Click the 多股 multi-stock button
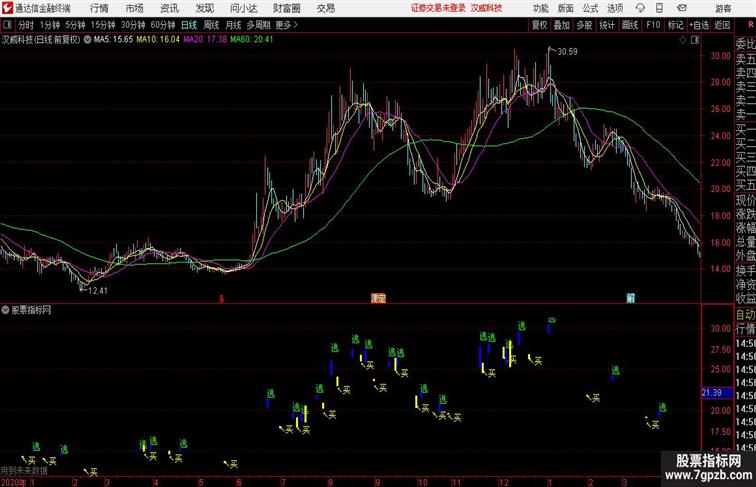The height and width of the screenshot is (487, 756). [584, 25]
